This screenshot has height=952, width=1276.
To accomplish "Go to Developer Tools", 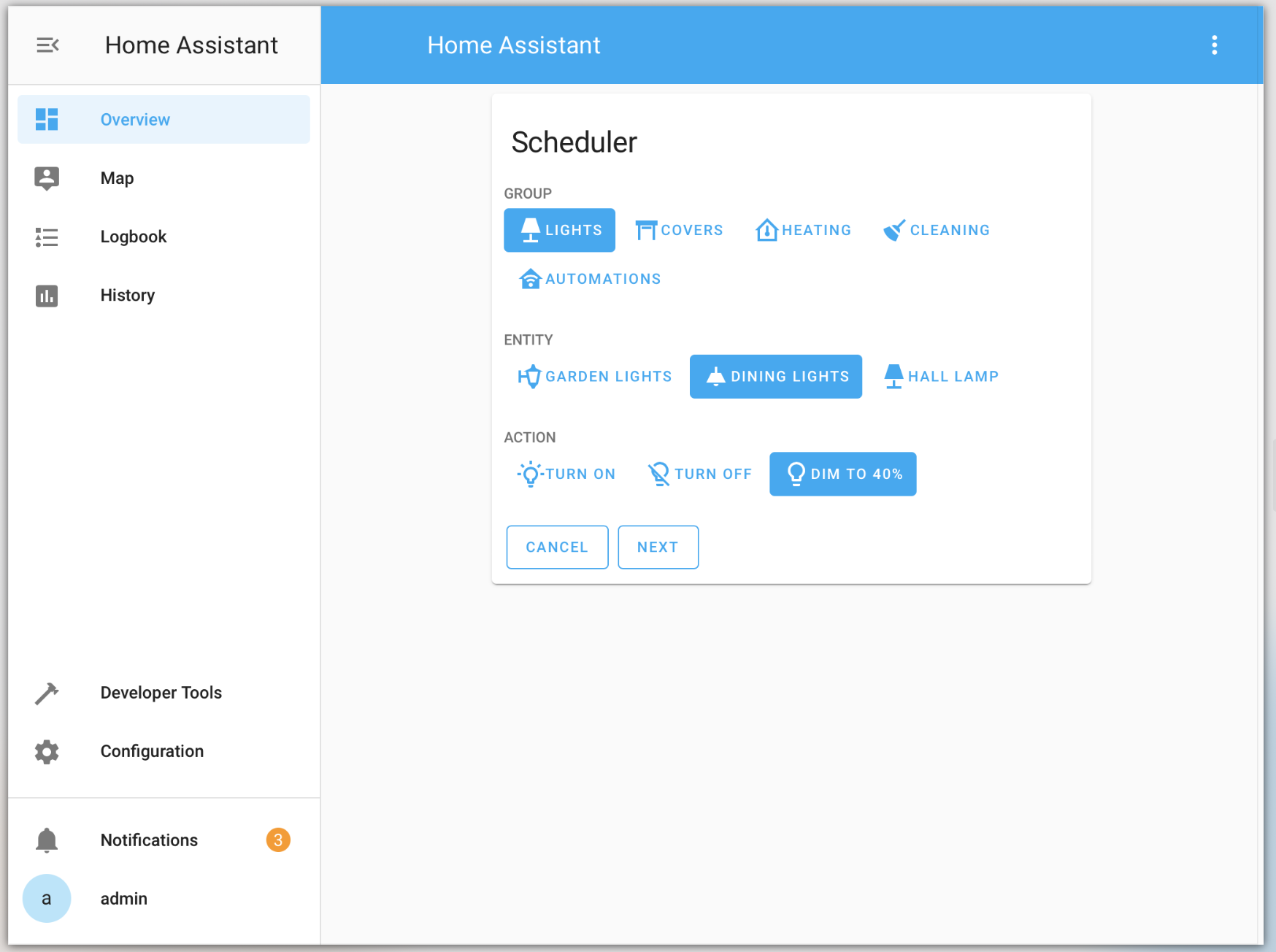I will (164, 693).
